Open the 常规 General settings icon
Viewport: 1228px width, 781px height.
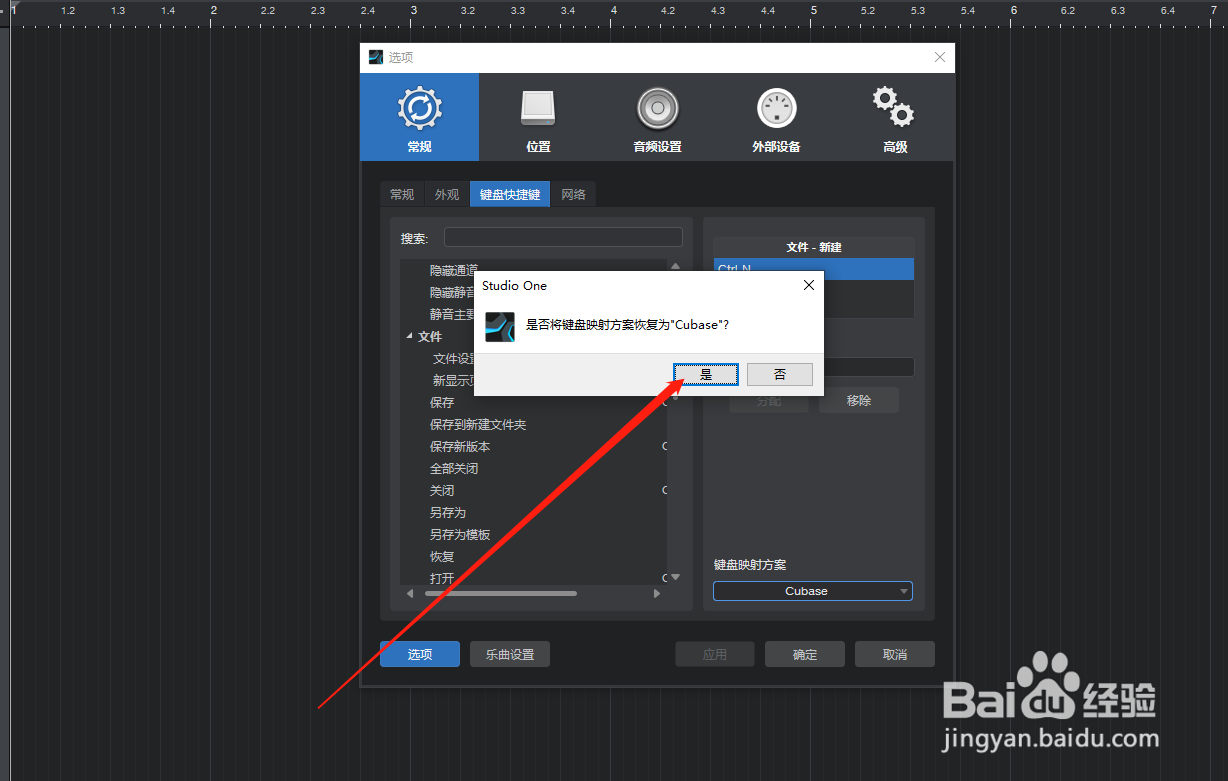click(x=419, y=117)
